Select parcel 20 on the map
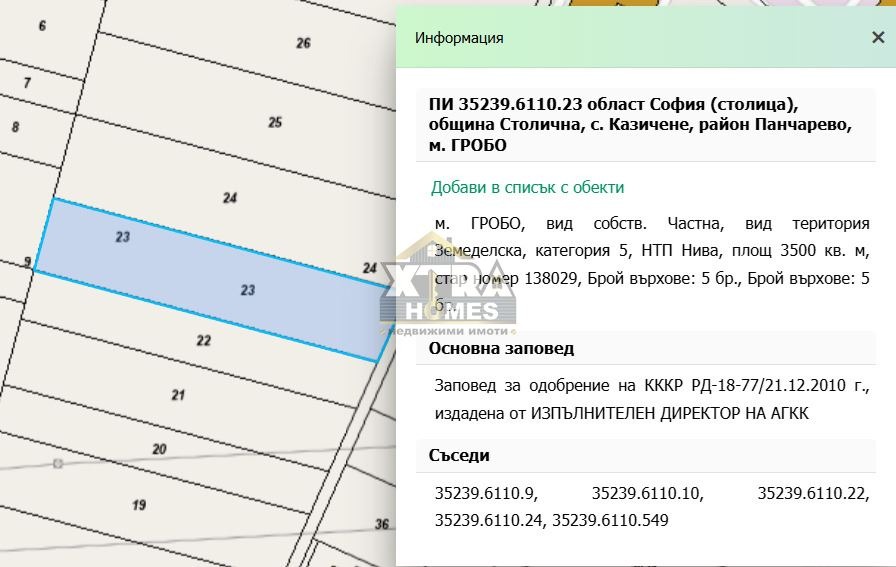Screen dimensions: 896x567 point(159,448)
